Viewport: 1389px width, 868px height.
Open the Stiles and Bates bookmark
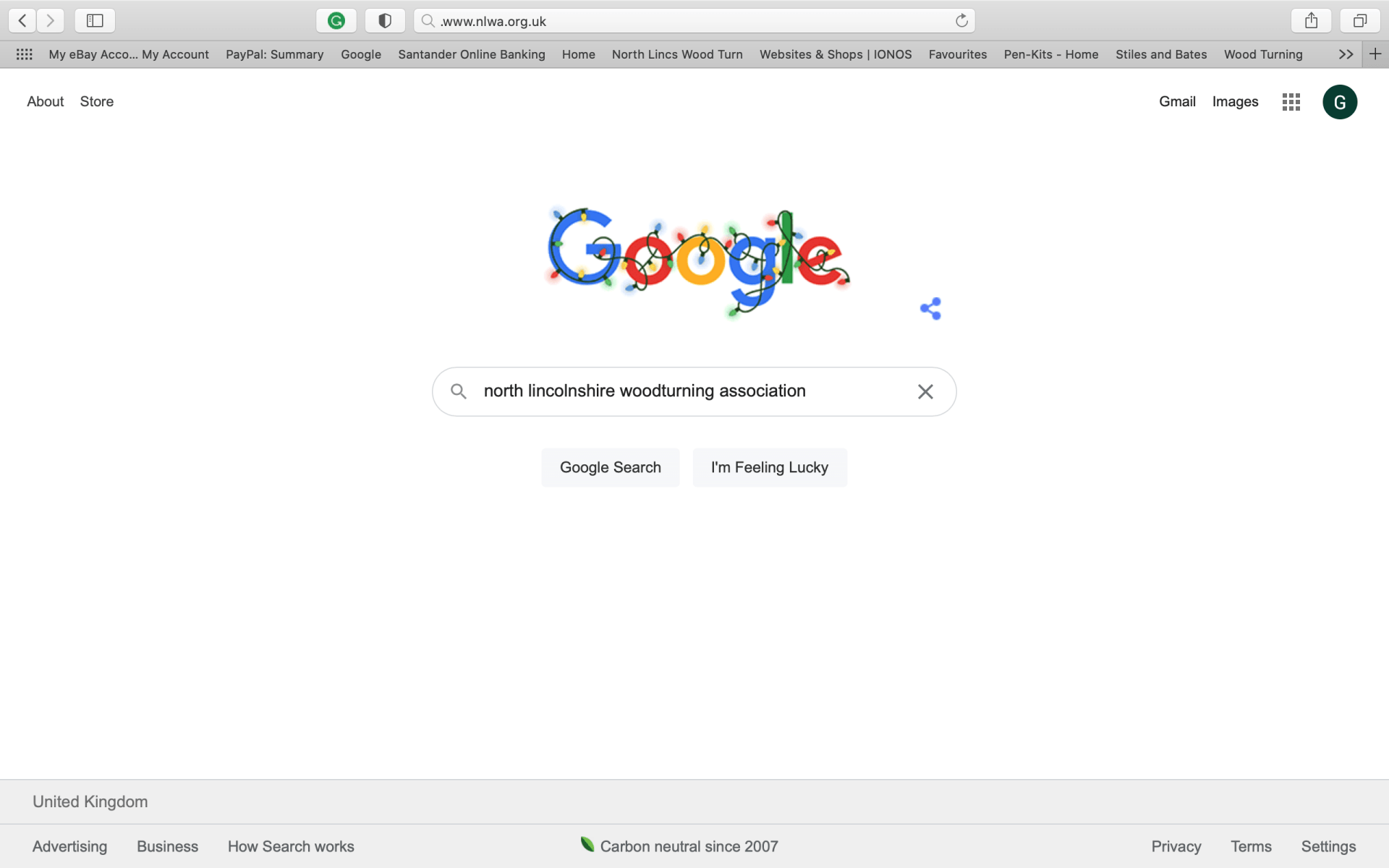coord(1161,54)
